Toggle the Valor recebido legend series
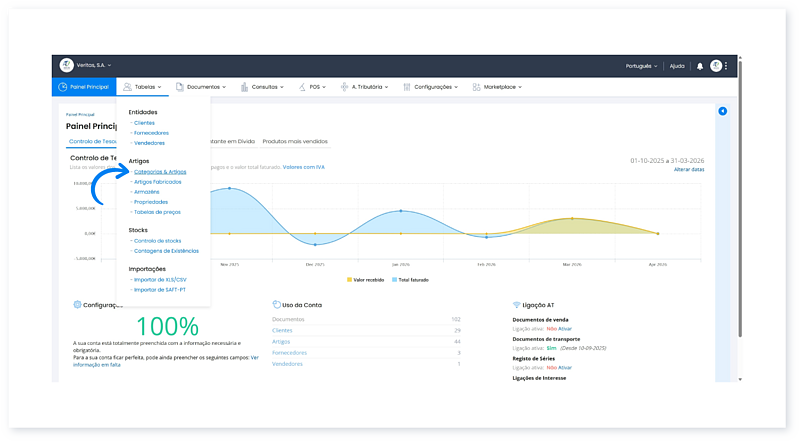This screenshot has height=442, width=800. 365,279
